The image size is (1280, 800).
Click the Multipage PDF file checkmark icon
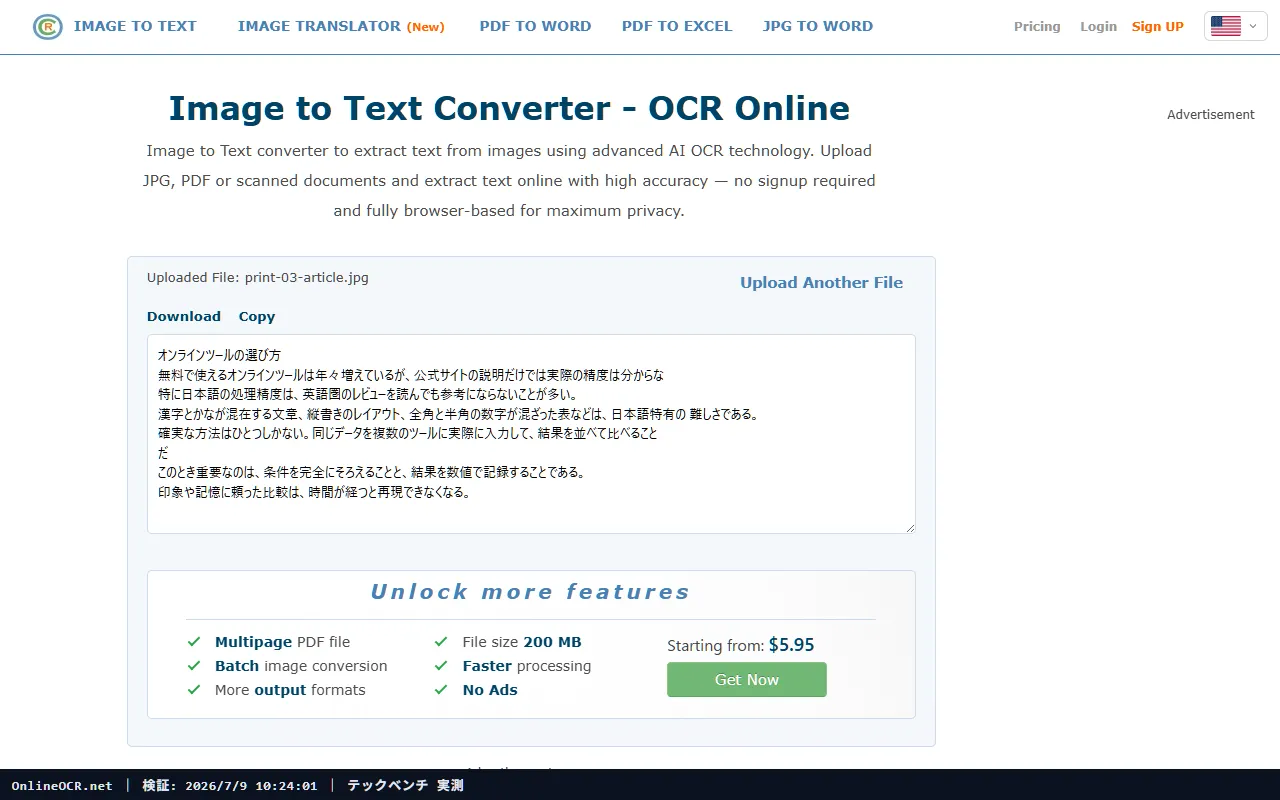coord(194,642)
